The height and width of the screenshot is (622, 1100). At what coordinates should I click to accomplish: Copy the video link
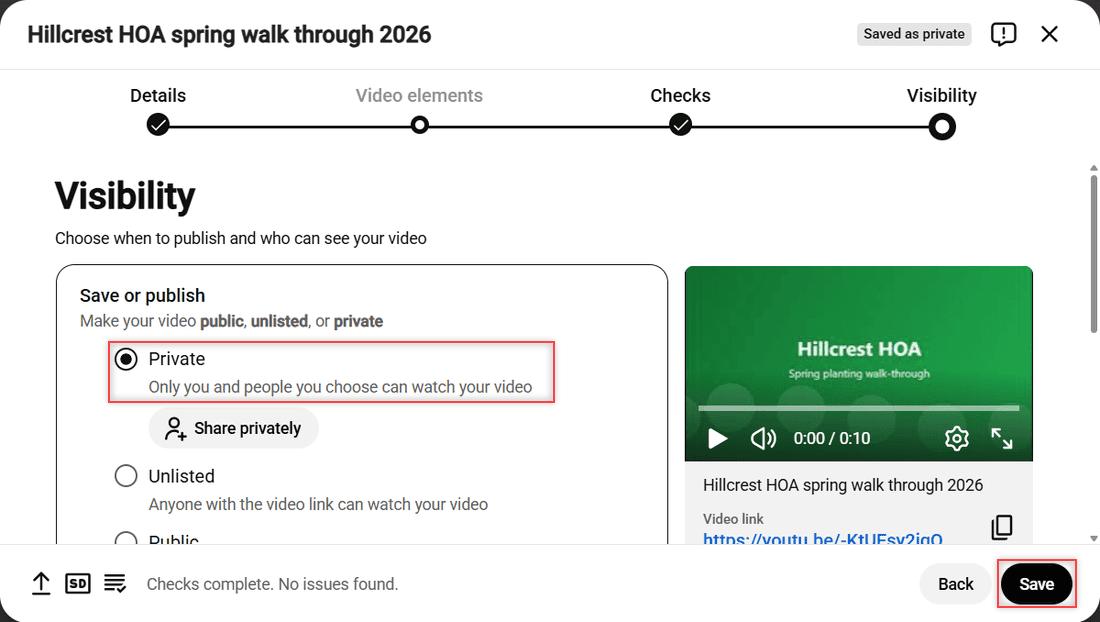click(x=1002, y=527)
